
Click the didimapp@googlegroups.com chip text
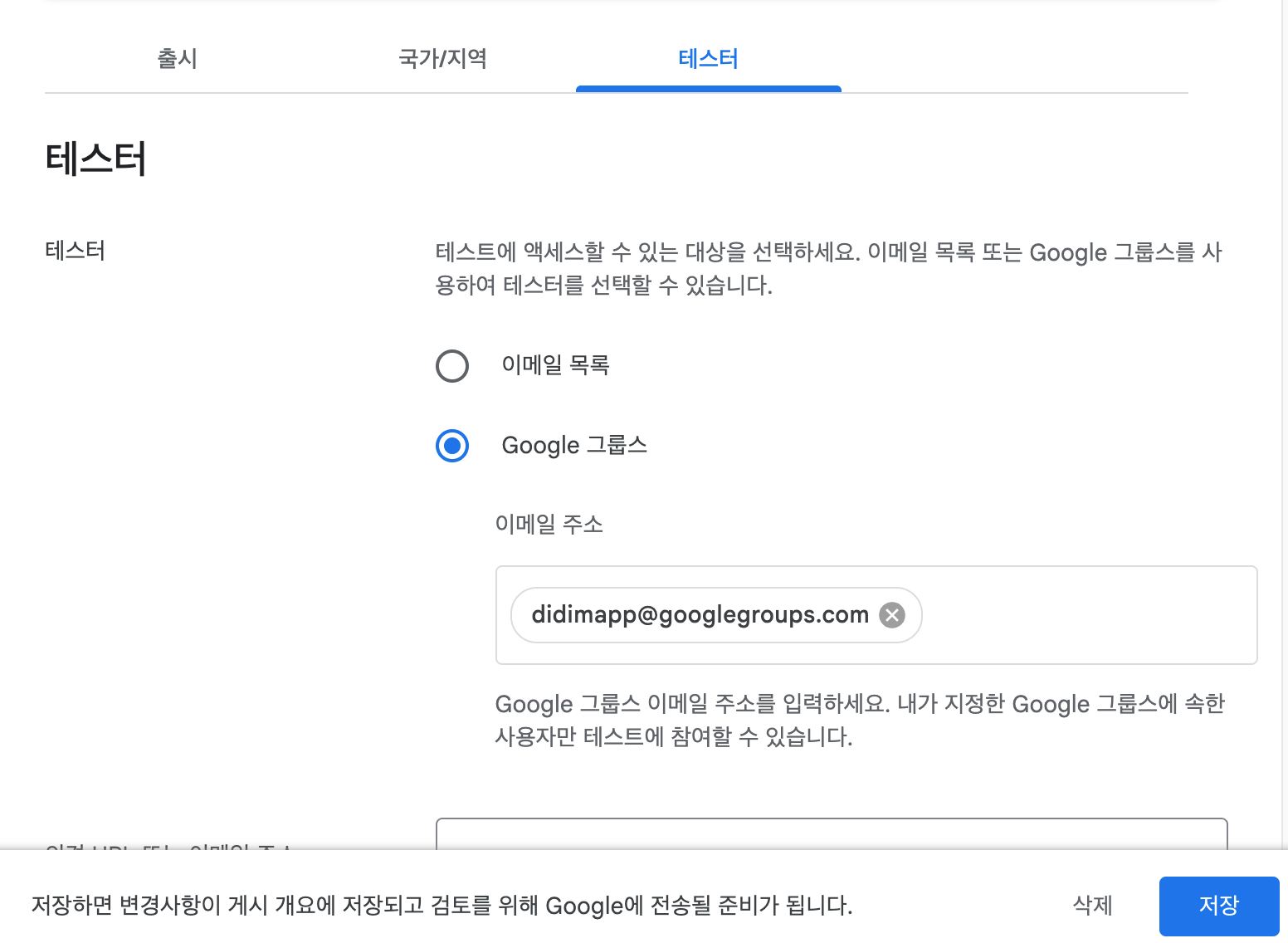click(x=700, y=615)
